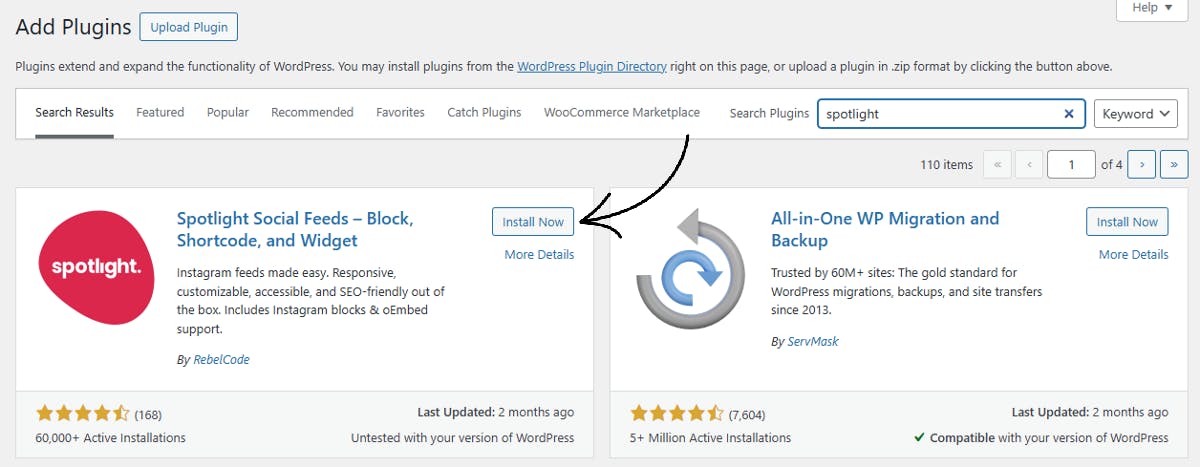The image size is (1200, 467).
Task: Click the current page number field
Action: tap(1071, 164)
